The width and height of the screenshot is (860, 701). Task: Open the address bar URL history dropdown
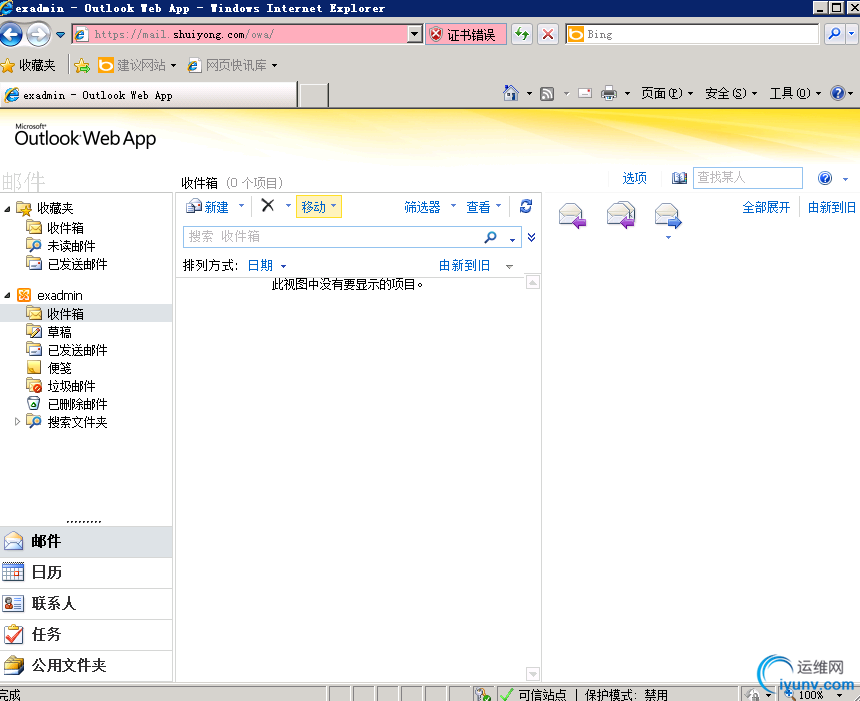[x=415, y=35]
